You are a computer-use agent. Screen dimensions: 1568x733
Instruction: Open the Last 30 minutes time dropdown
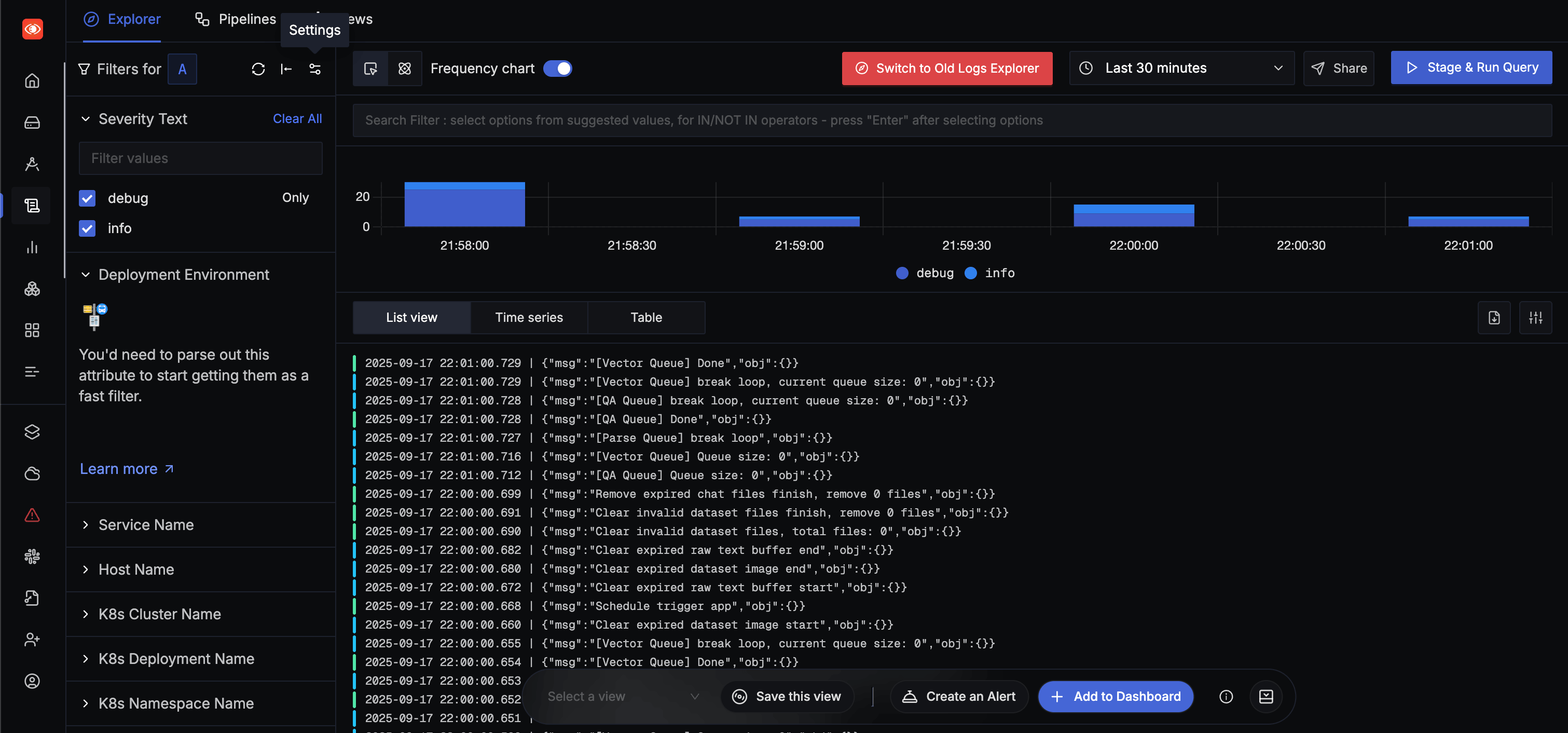[x=1181, y=68]
